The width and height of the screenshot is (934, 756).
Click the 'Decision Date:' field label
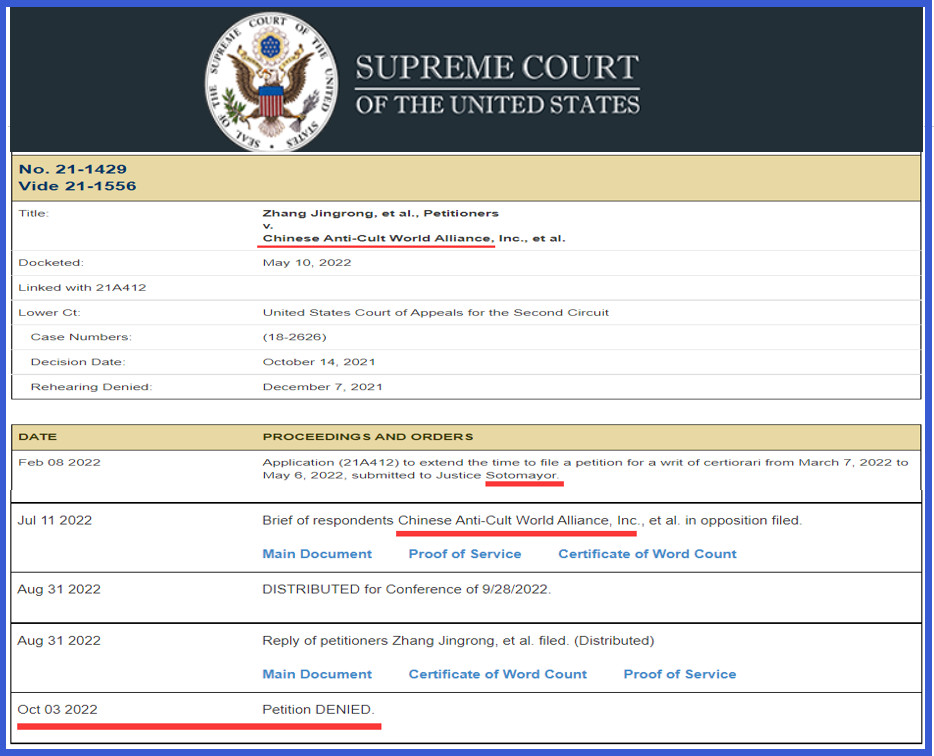click(78, 362)
